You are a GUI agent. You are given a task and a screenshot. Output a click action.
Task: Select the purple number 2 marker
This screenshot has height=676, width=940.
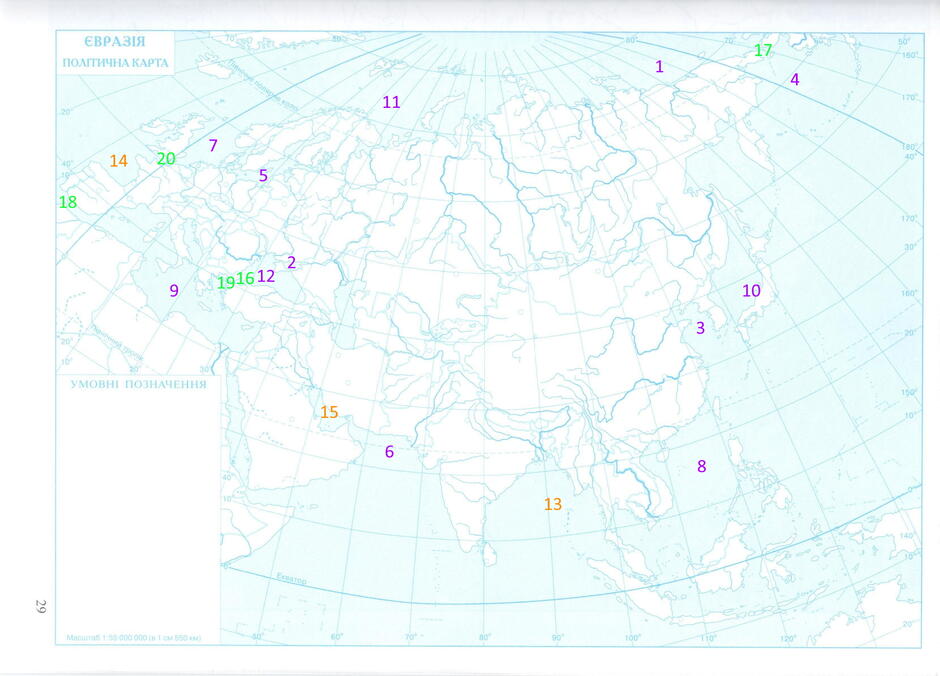[291, 262]
